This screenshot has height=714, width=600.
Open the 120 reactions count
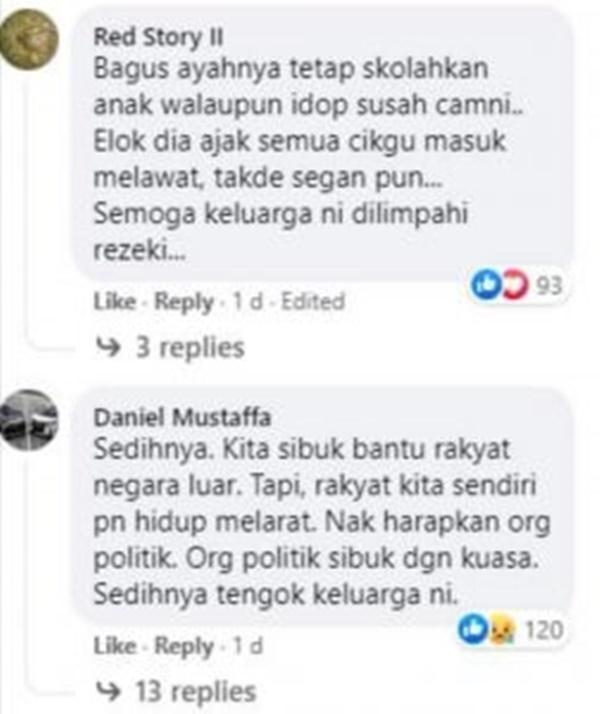coord(544,630)
